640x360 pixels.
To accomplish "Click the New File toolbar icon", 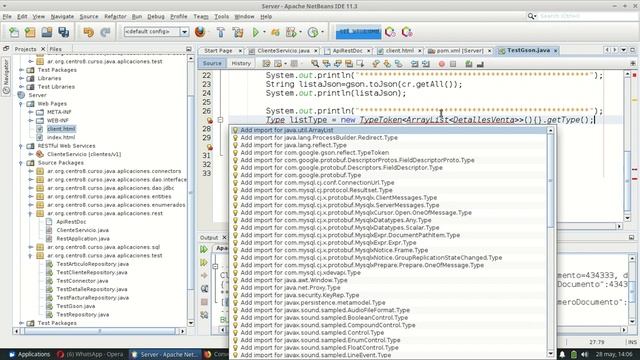I will click(14, 32).
